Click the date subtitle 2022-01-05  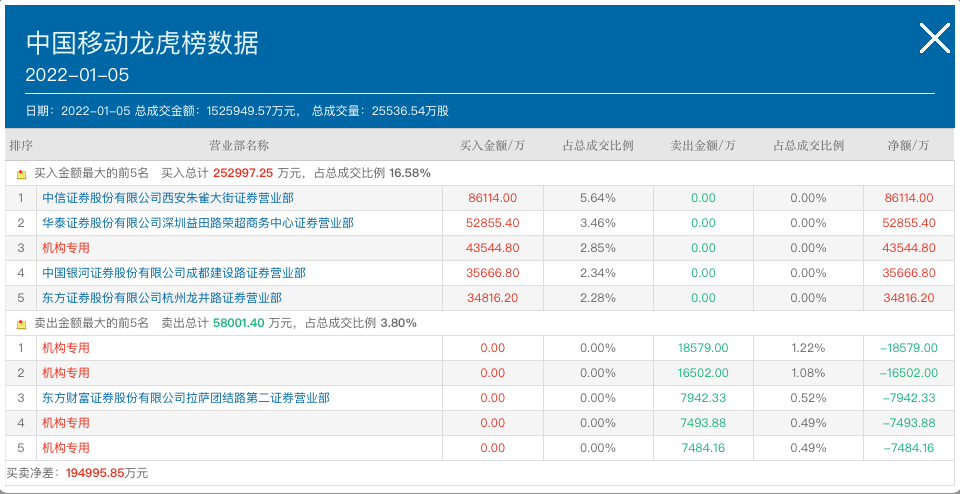[x=77, y=75]
